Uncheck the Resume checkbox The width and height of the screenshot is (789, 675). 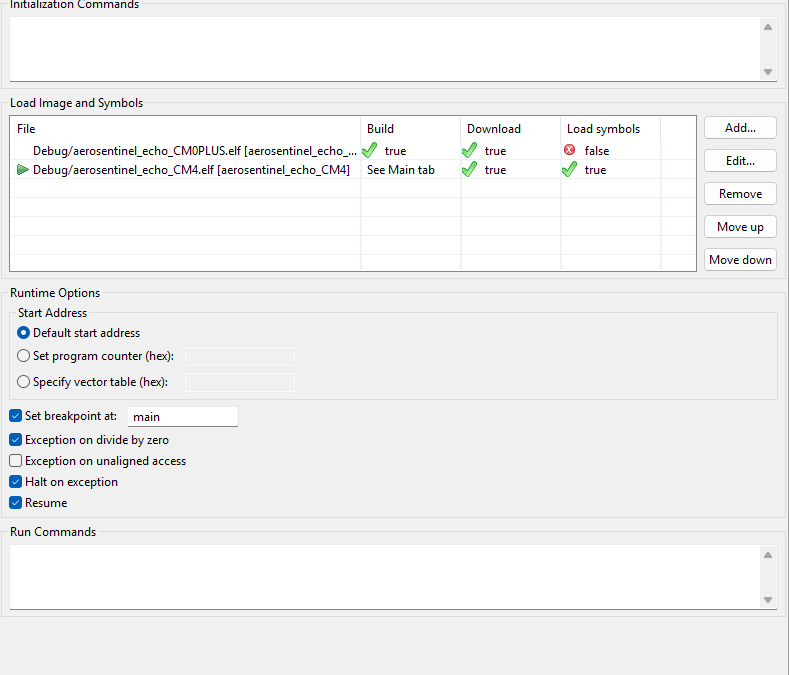point(16,503)
